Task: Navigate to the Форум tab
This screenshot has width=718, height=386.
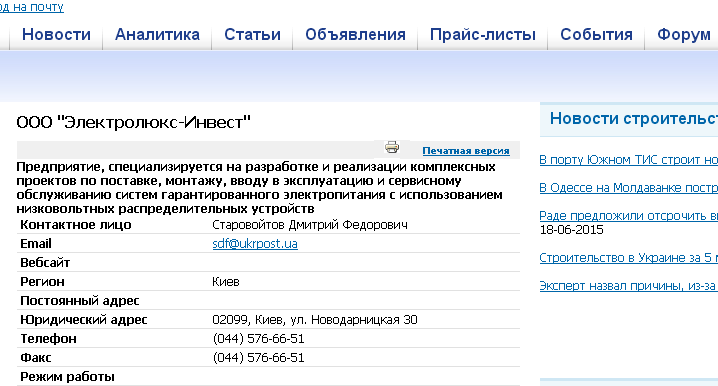Action: pos(684,34)
